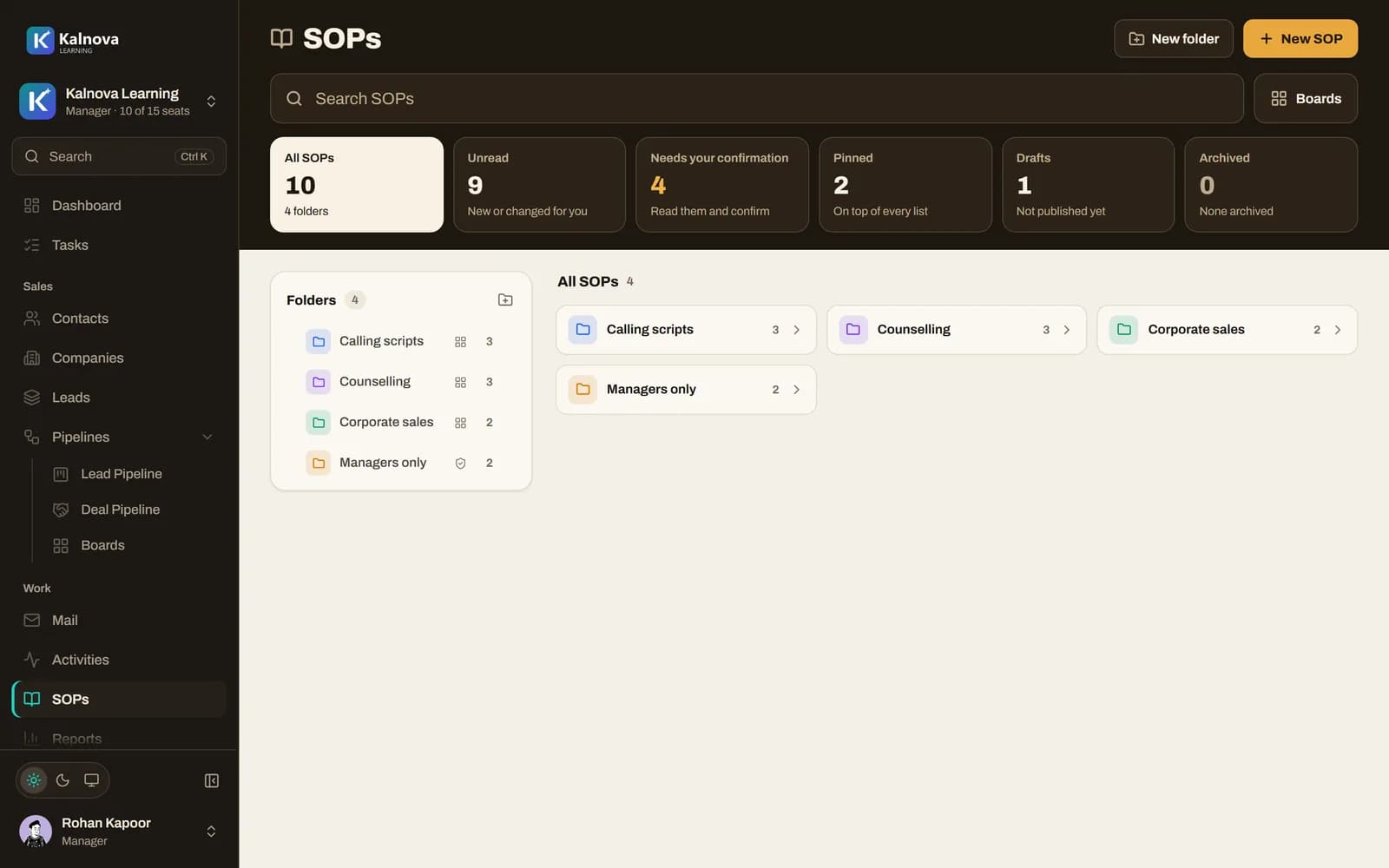Select the Unread filter tab
The height and width of the screenshot is (868, 1389).
click(539, 184)
